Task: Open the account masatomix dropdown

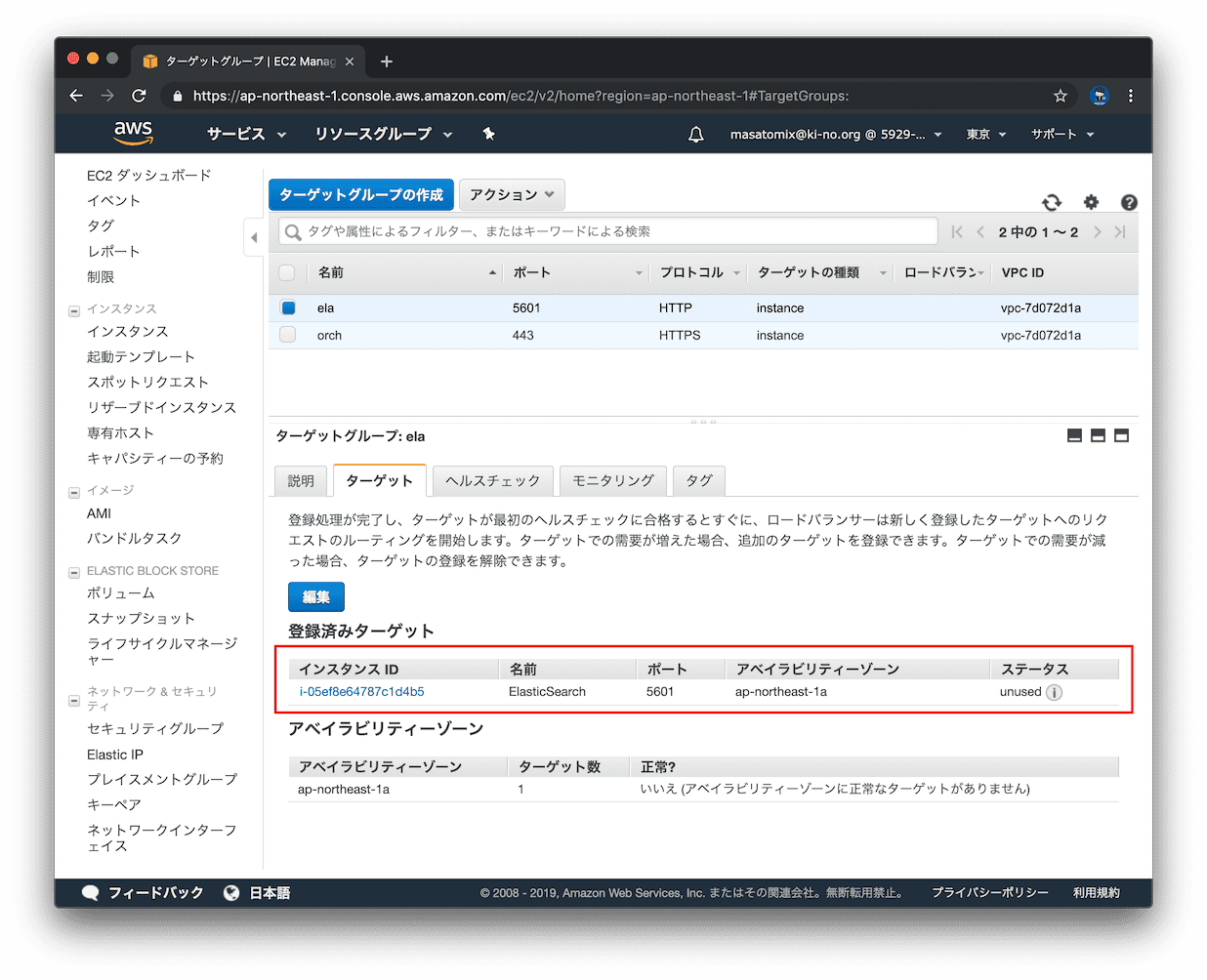Action: click(836, 134)
